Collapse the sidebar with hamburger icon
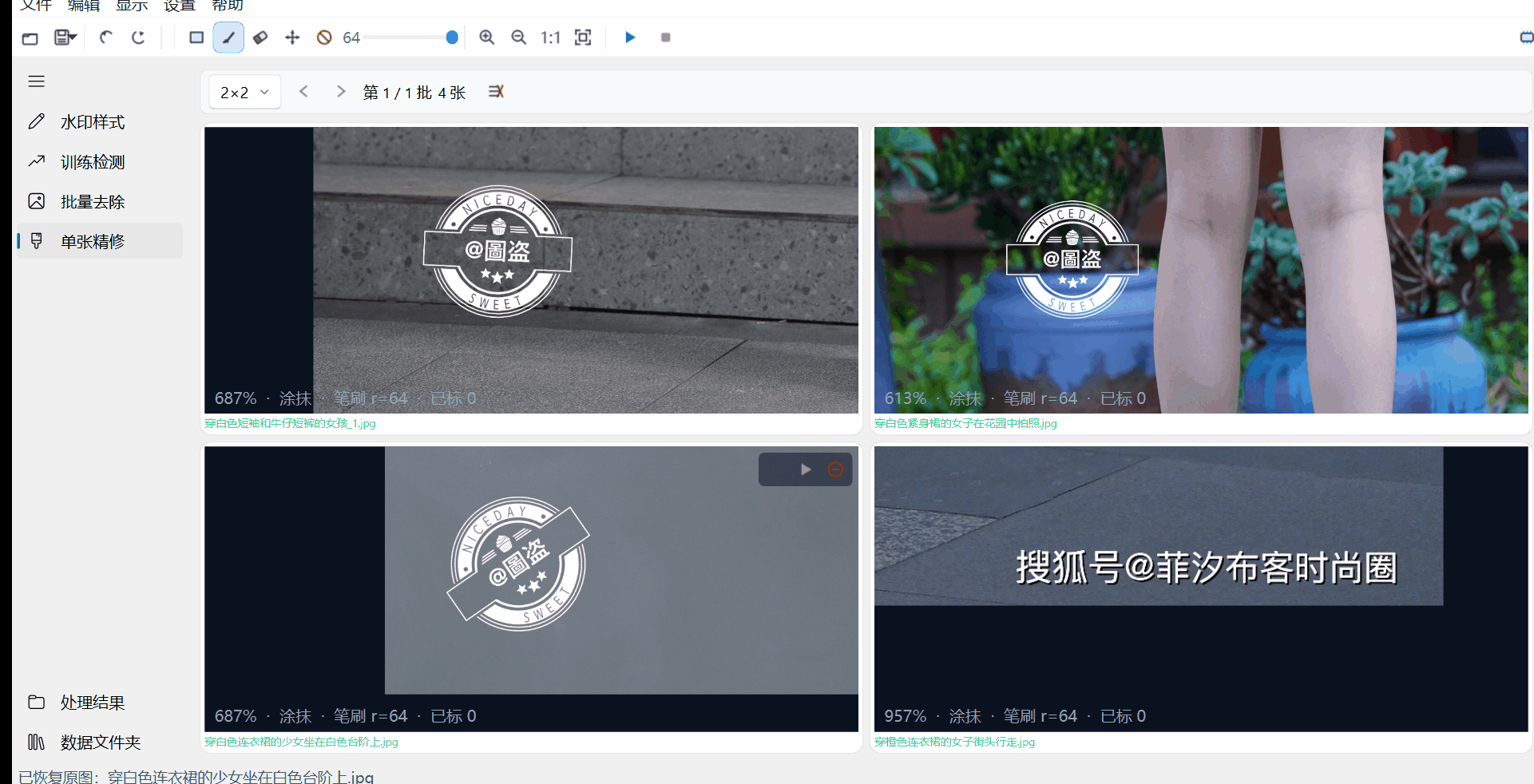The height and width of the screenshot is (784, 1534). (36, 81)
